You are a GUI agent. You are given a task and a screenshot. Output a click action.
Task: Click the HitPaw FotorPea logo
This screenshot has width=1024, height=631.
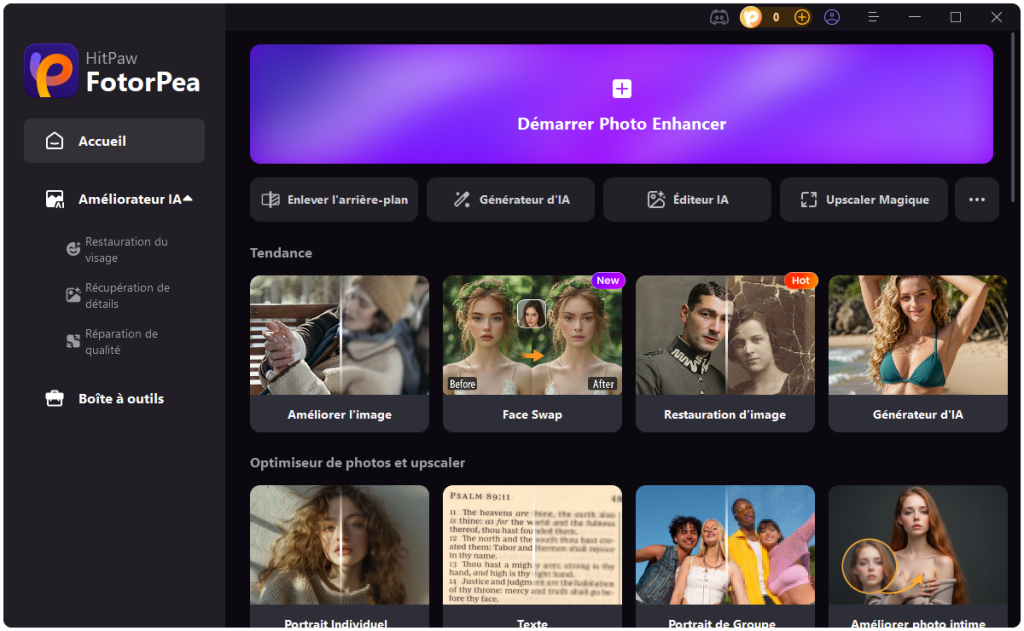point(113,70)
